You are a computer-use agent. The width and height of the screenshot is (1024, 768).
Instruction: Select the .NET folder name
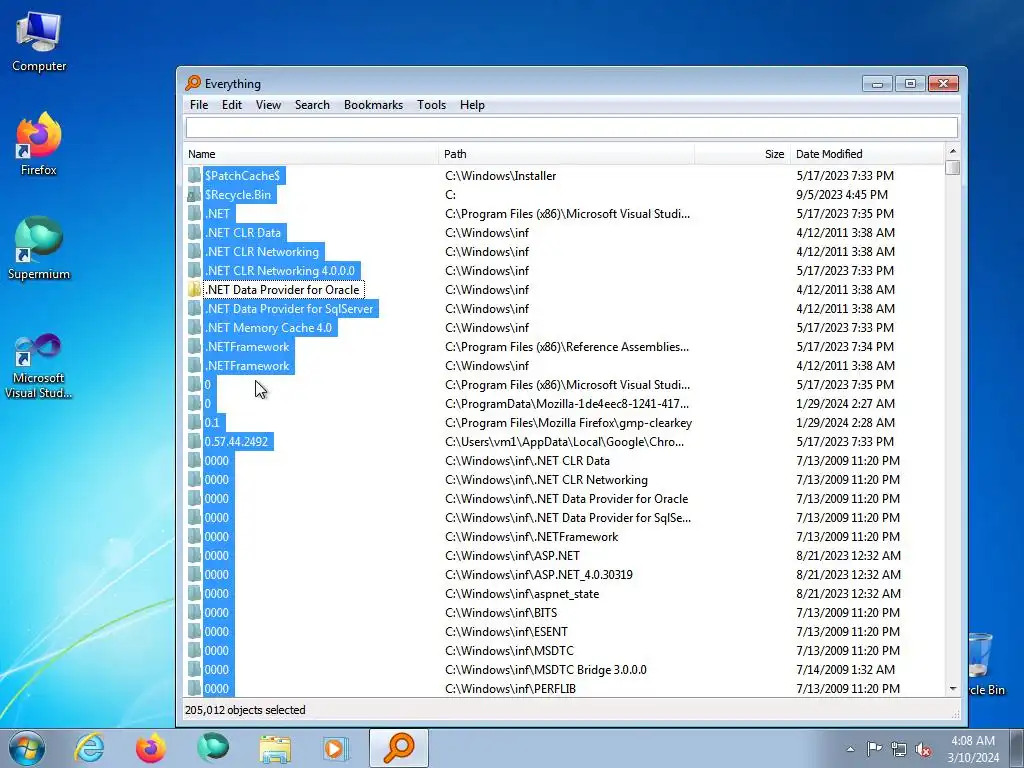tap(217, 214)
